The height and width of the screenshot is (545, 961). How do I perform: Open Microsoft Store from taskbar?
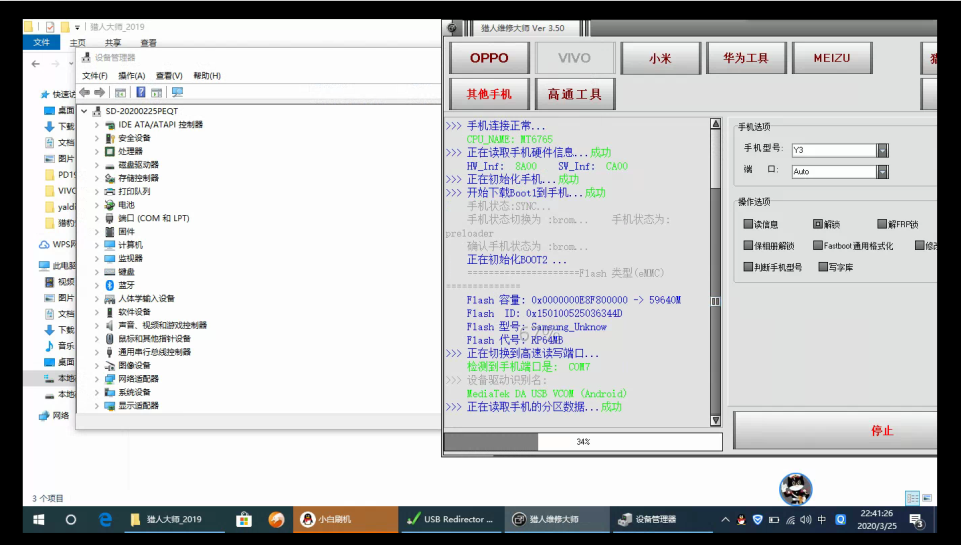244,520
